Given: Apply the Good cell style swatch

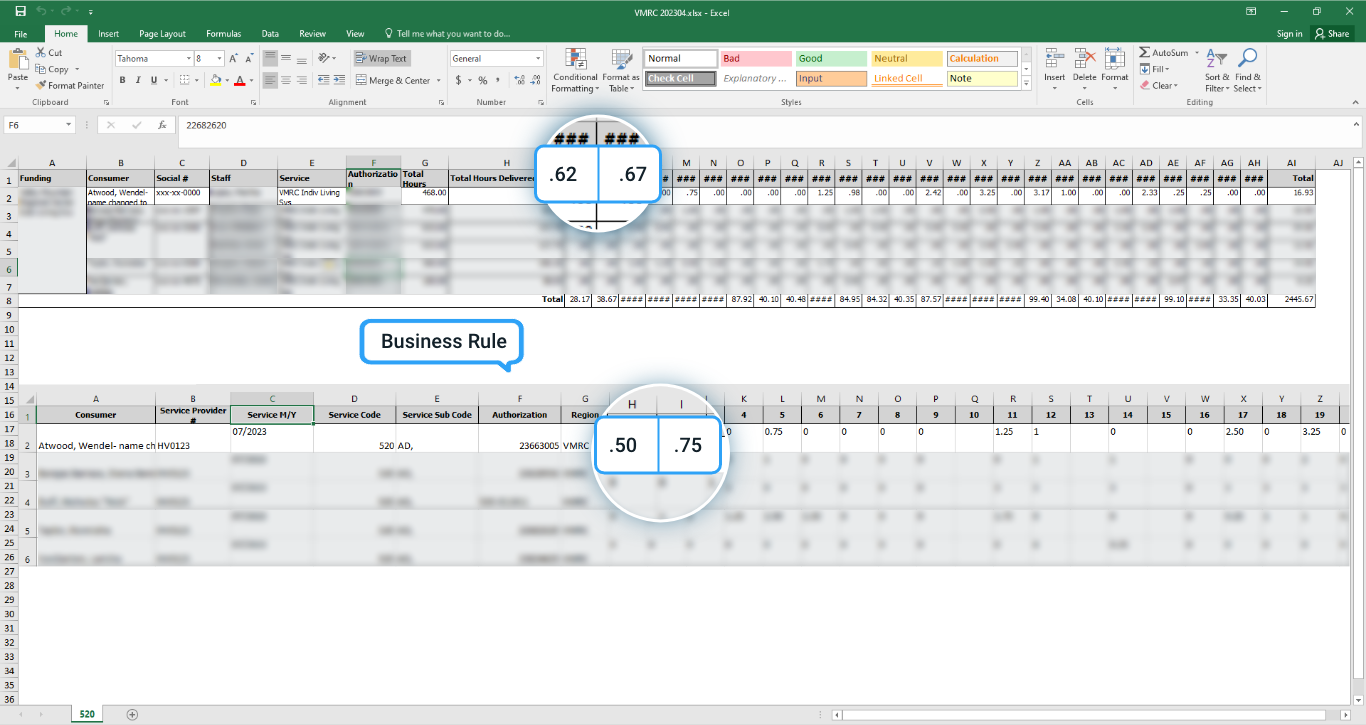Looking at the screenshot, I should point(831,59).
